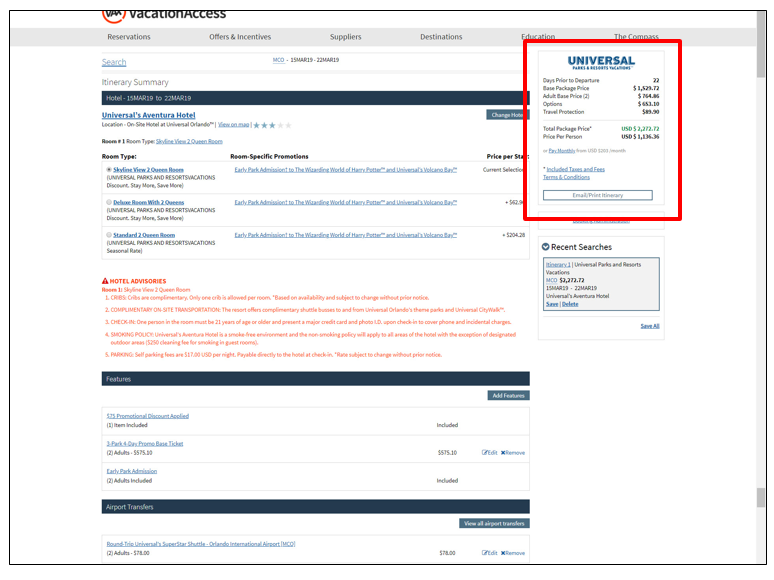The width and height of the screenshot is (774, 580).
Task: Open Round-Trip SuperStar Shuttle link
Action: [201, 543]
